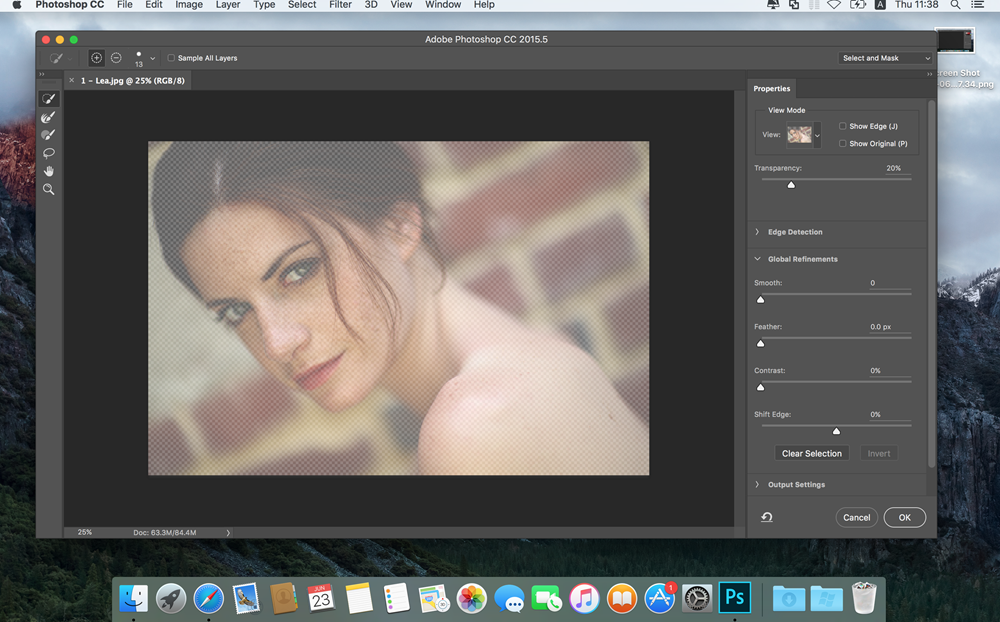Select the Hand tool
Image resolution: width=1000 pixels, height=622 pixels.
[x=48, y=171]
